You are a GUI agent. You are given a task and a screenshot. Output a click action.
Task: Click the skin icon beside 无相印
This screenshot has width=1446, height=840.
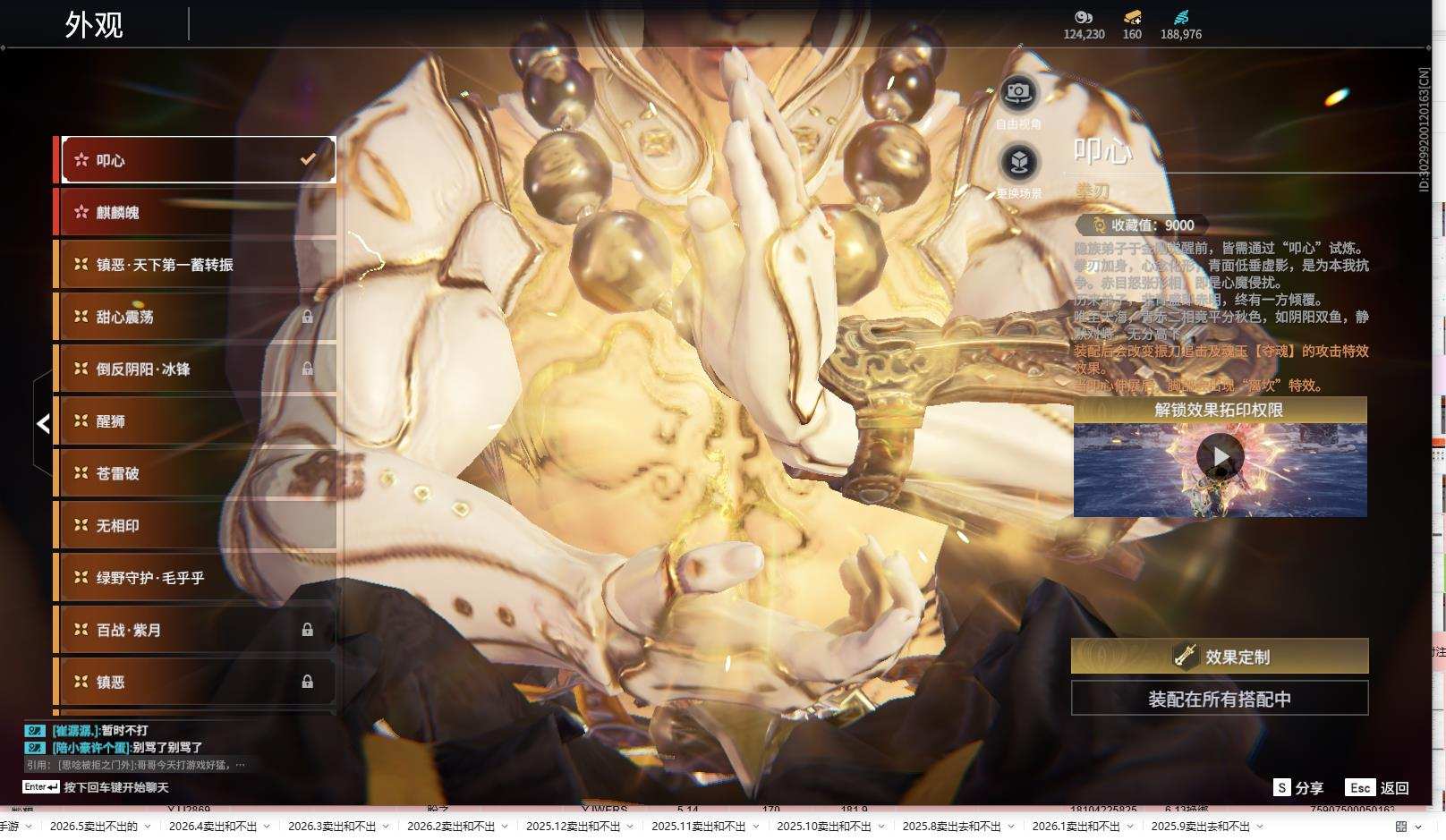(x=81, y=525)
